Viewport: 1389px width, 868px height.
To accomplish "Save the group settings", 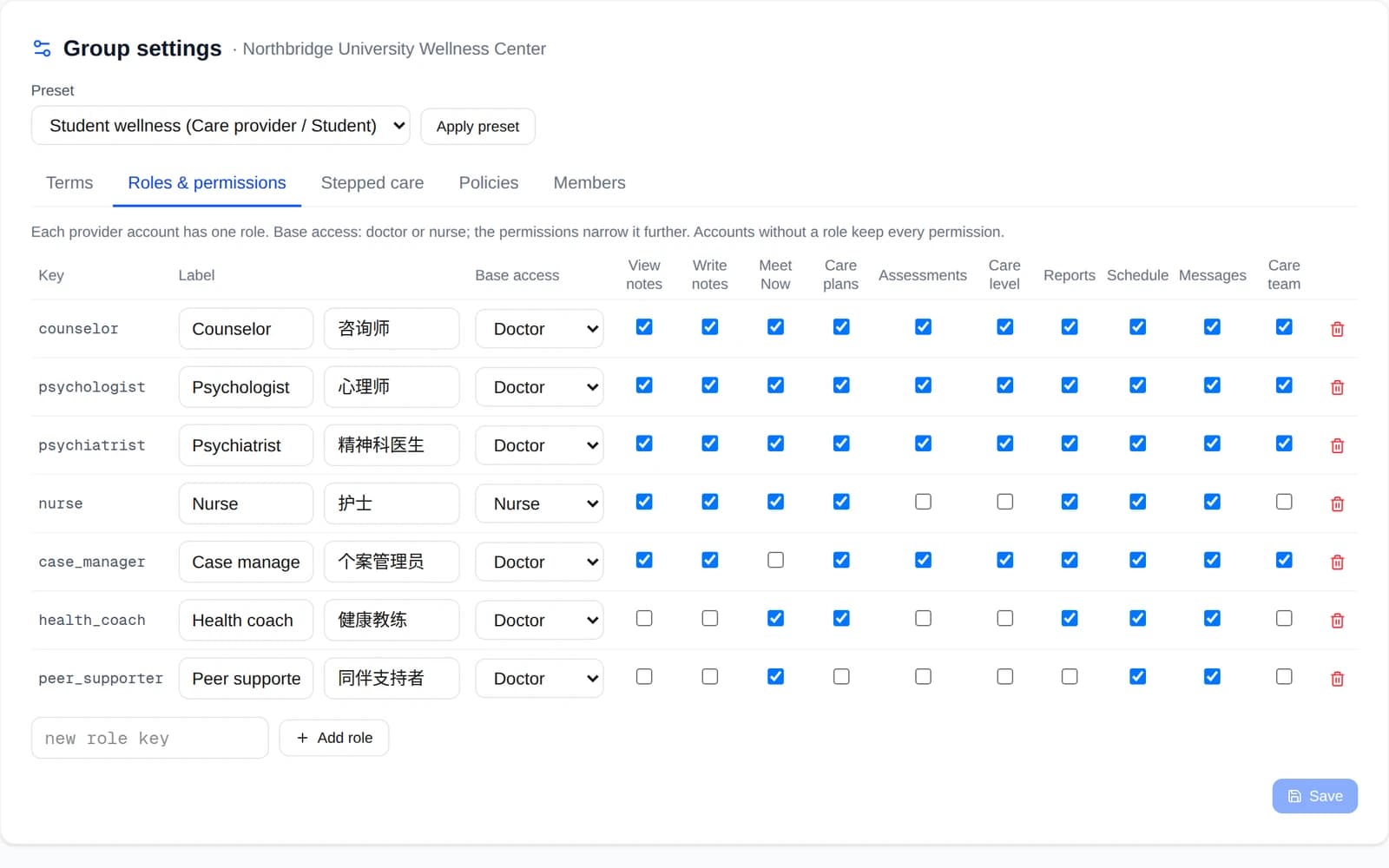I will tap(1314, 796).
